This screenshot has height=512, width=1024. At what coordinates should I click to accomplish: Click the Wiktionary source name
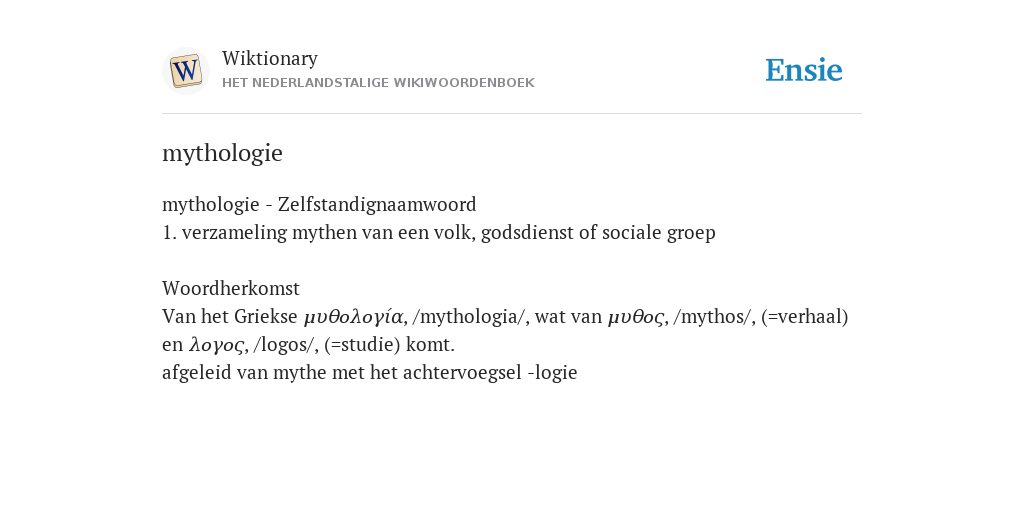pos(270,58)
